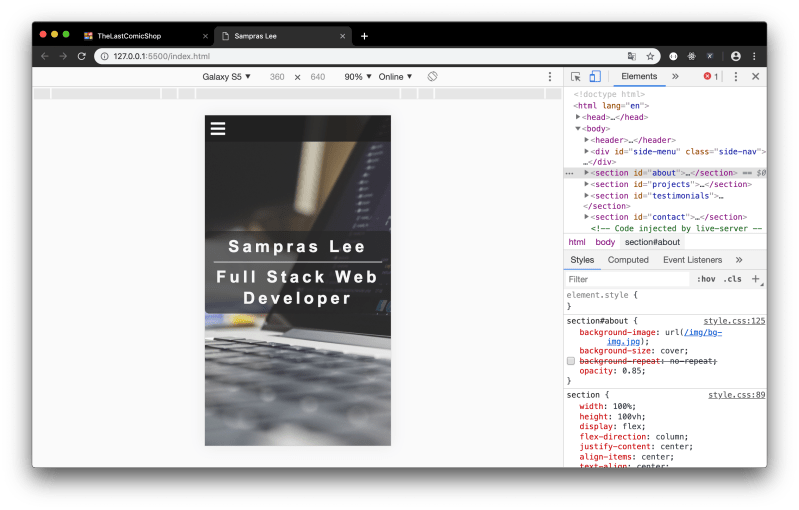The height and width of the screenshot is (510, 799).
Task: Click the background-size cover value
Action: (671, 351)
